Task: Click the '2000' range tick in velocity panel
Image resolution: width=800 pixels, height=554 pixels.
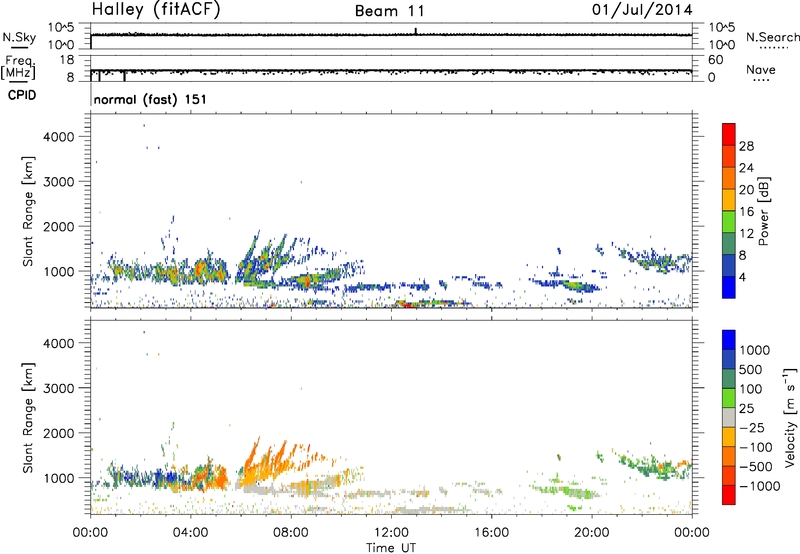Action: coord(59,433)
